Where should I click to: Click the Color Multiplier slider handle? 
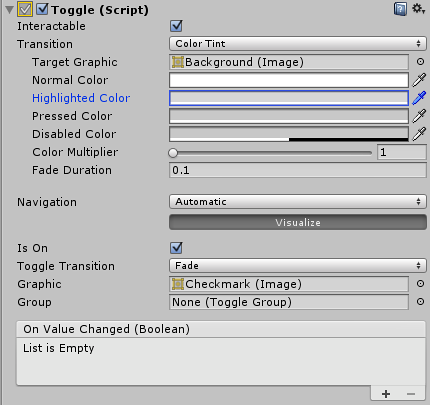pyautogui.click(x=173, y=153)
